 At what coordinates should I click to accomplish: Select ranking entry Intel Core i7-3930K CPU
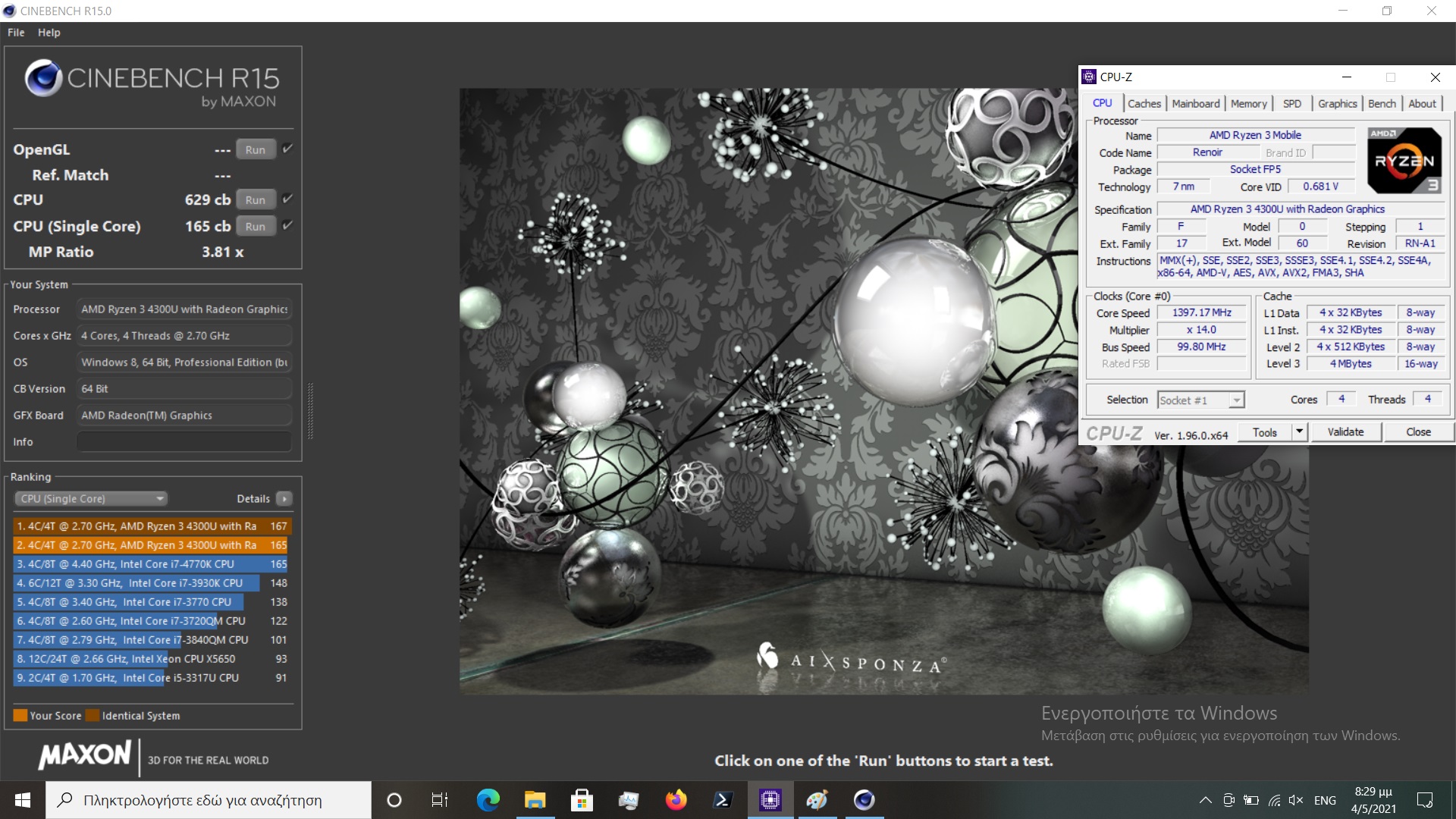(x=152, y=583)
